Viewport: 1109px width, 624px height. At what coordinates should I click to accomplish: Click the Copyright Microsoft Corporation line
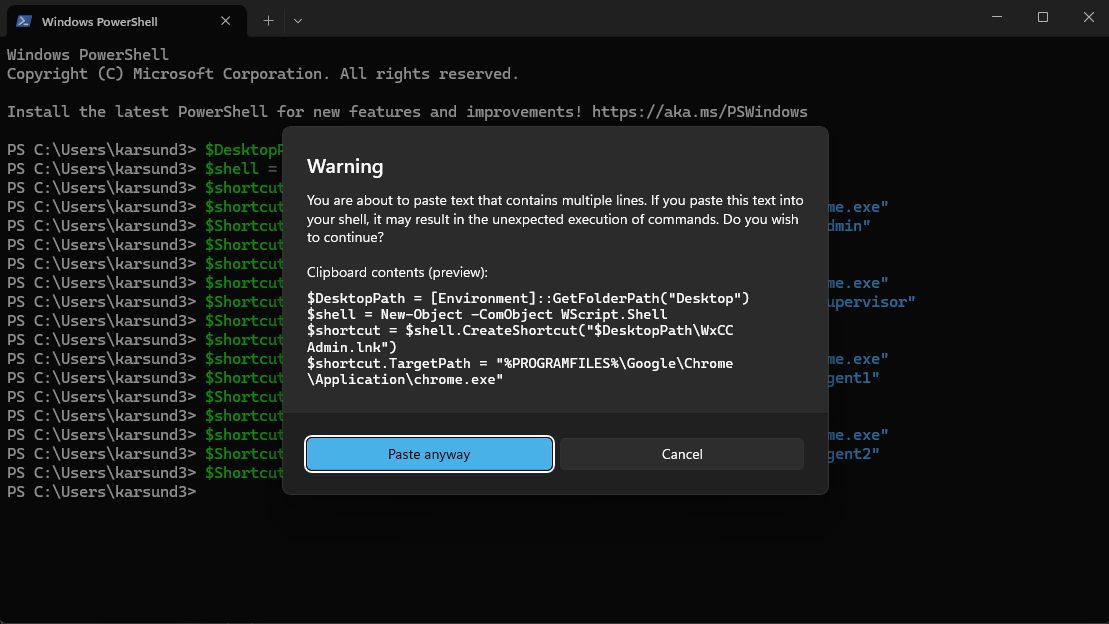[x=263, y=74]
